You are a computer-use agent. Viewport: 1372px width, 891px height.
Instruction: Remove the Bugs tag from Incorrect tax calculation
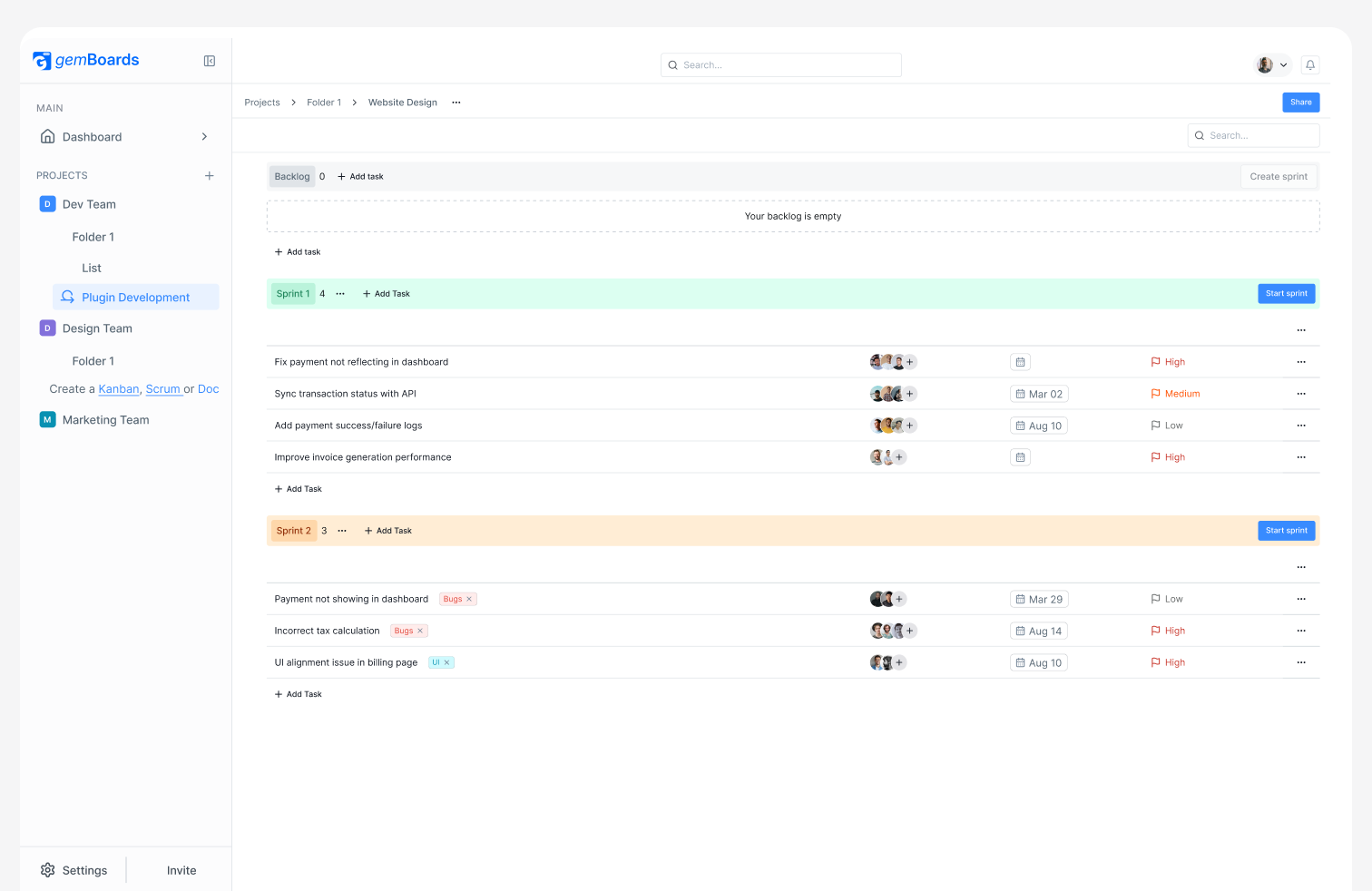(x=421, y=630)
